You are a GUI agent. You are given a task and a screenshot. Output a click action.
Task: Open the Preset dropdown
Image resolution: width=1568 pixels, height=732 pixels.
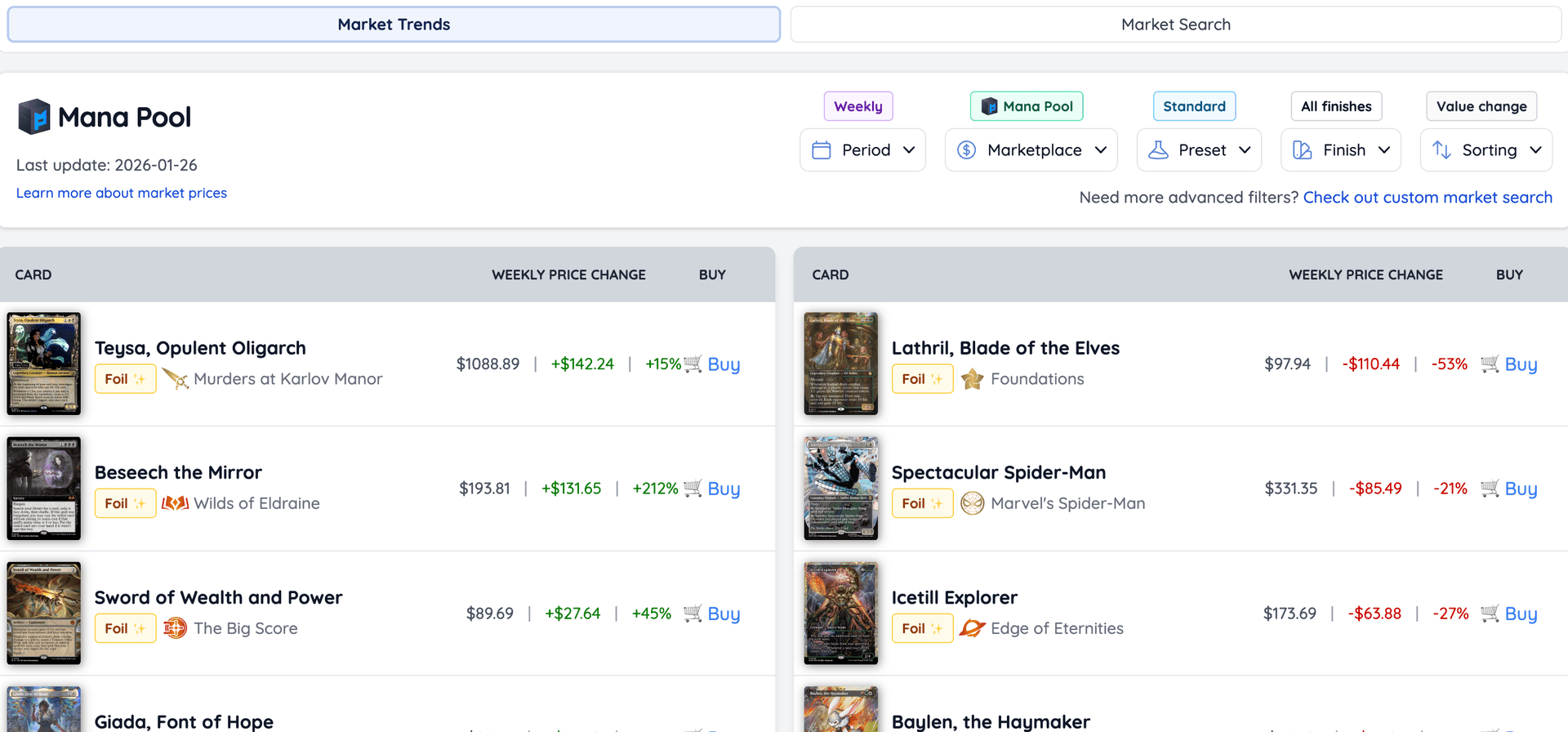click(1199, 150)
